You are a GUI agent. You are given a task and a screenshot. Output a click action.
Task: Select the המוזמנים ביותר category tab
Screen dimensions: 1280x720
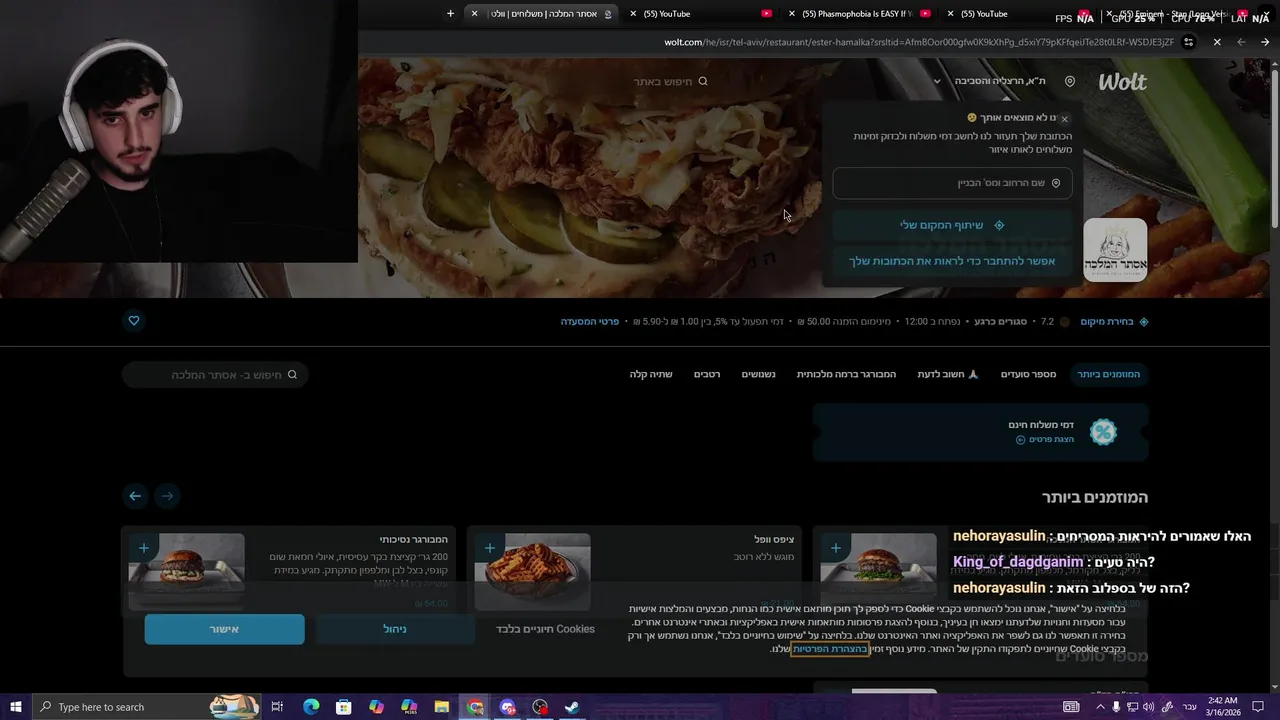[1108, 374]
